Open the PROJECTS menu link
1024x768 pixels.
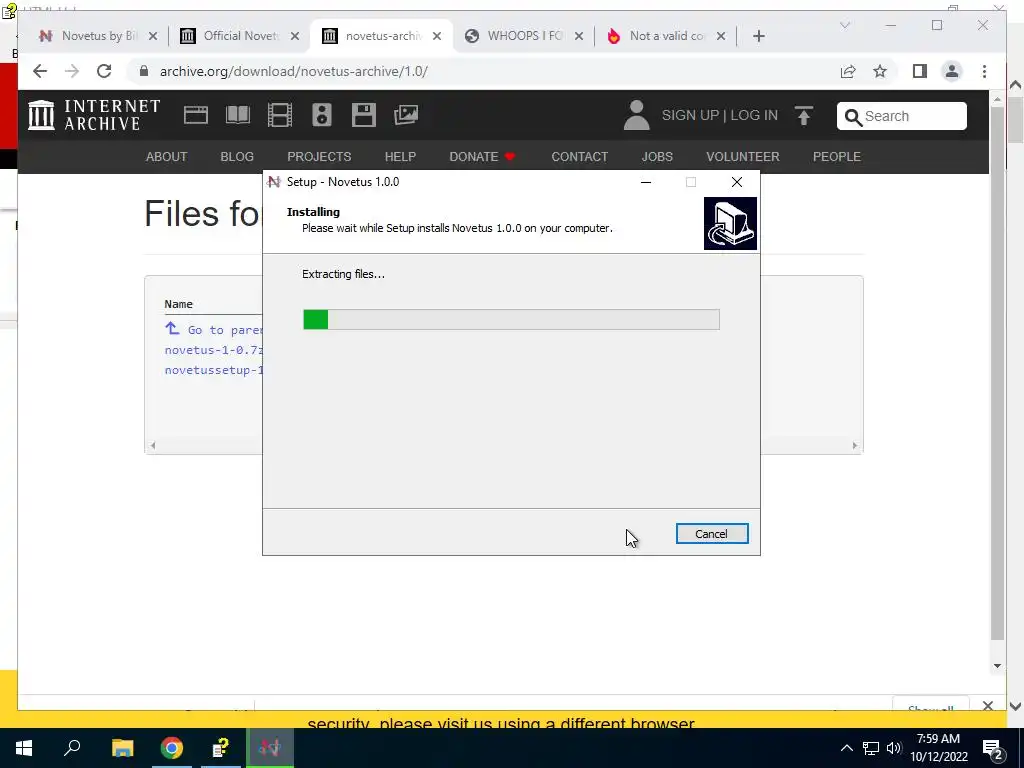pos(319,157)
